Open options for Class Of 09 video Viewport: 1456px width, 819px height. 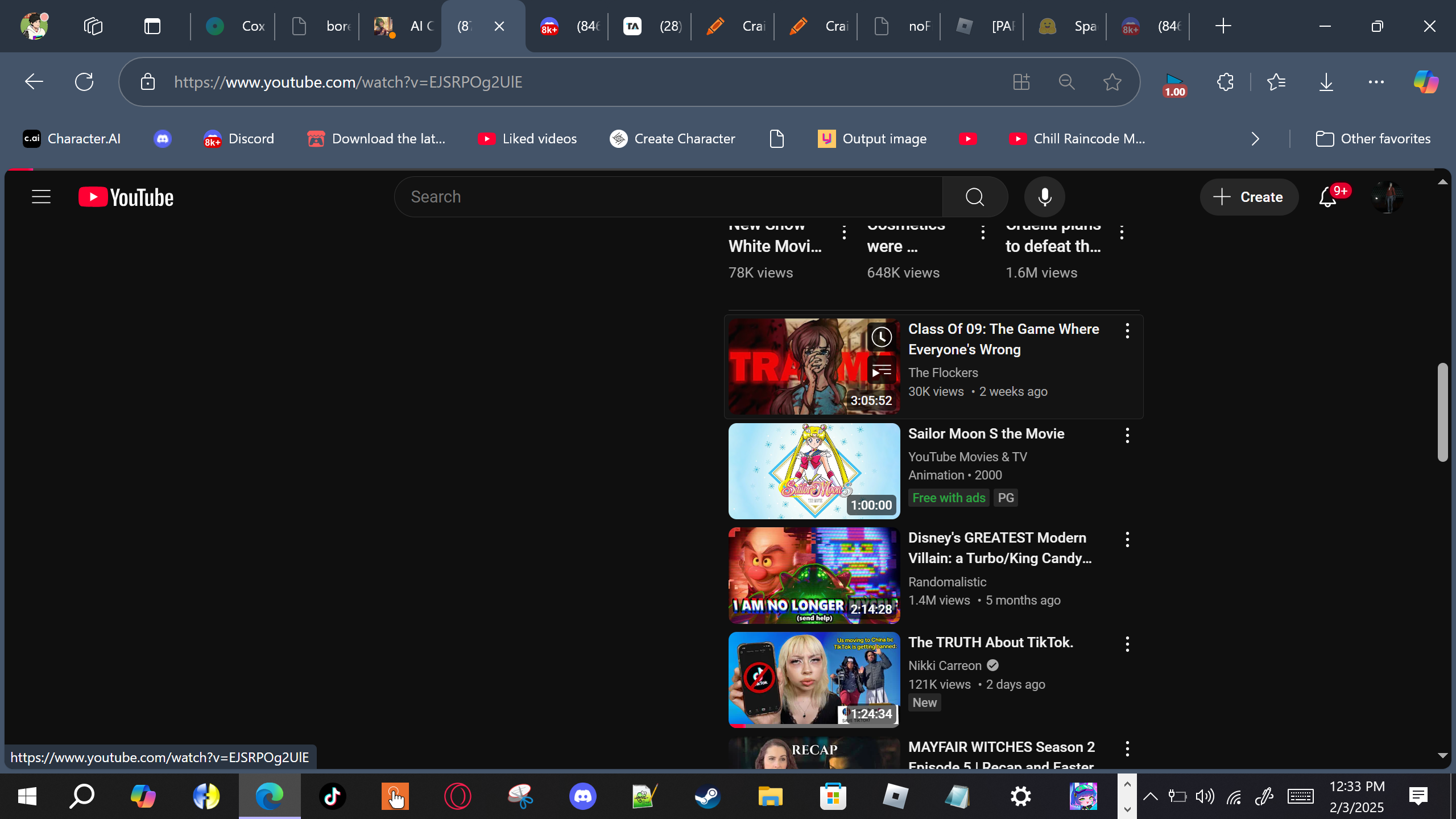click(x=1127, y=331)
